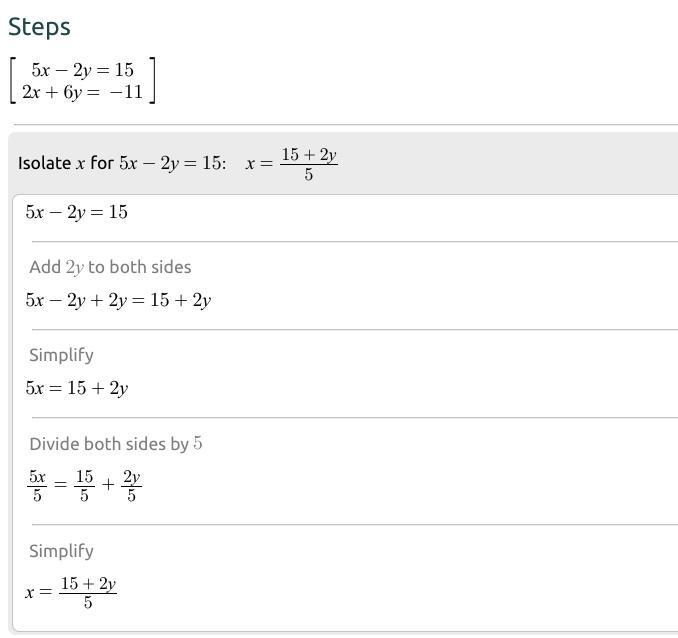Screen dimensions: 678x638
Task: Open the 'Add 2y to both sides' sub-step
Action: tap(110, 267)
